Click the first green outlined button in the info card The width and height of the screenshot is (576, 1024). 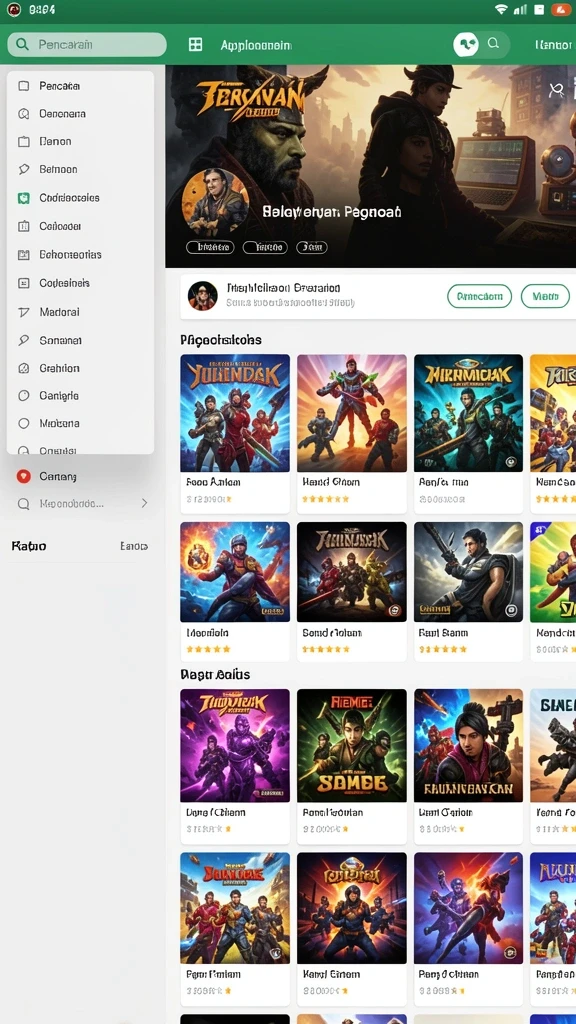[479, 296]
